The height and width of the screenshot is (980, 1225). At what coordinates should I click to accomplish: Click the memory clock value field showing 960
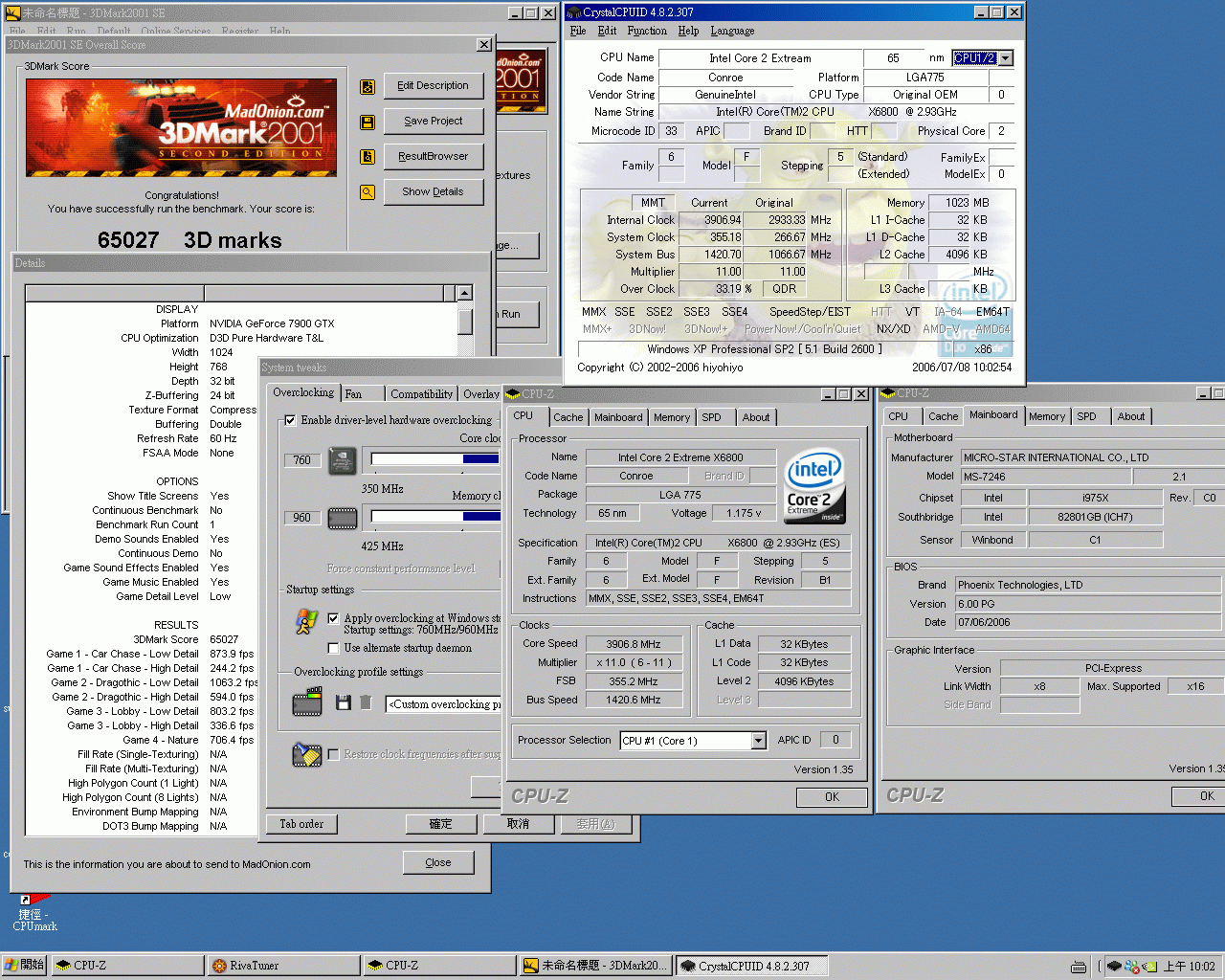302,518
